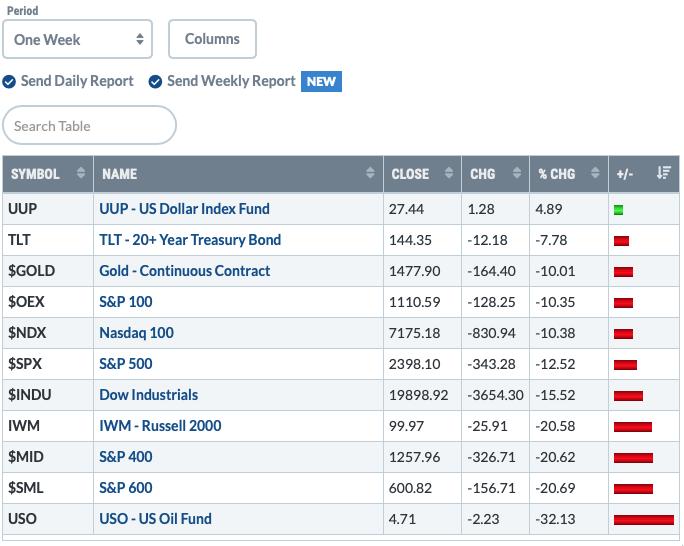Click the percent change value 4.89
This screenshot has height=546, width=684.
[x=549, y=209]
